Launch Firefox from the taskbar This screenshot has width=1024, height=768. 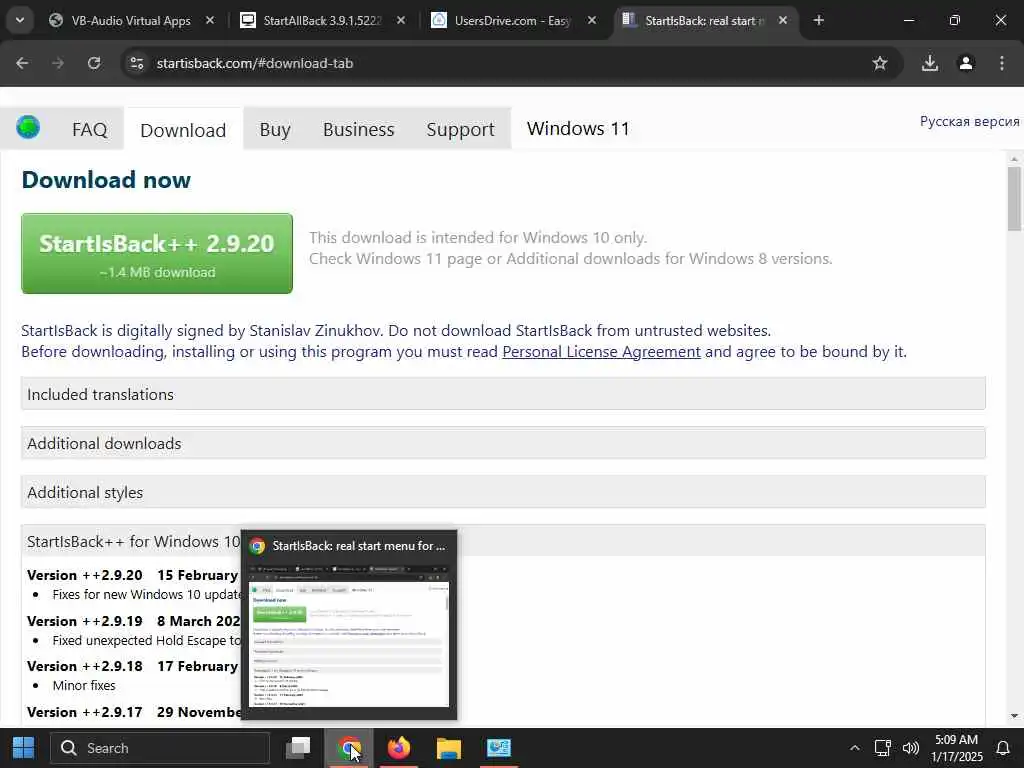coord(399,748)
